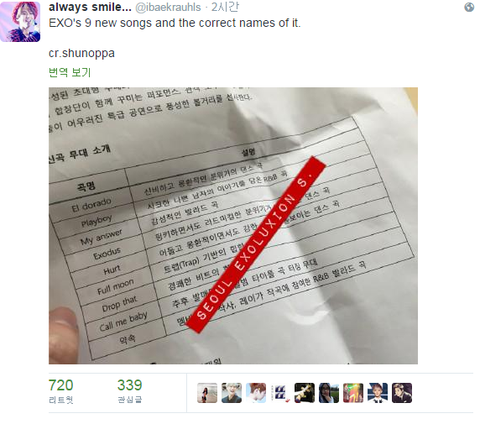This screenshot has width=480, height=424.
Task: Click the sixth avatar of a dark-haired person
Action: point(329,393)
